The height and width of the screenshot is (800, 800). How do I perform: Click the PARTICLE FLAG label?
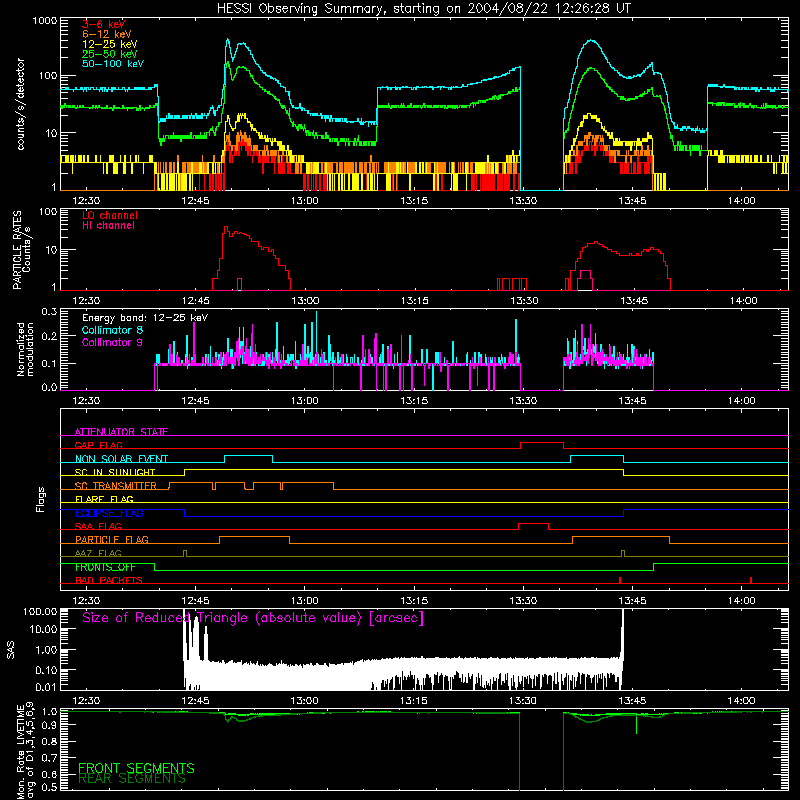click(112, 539)
